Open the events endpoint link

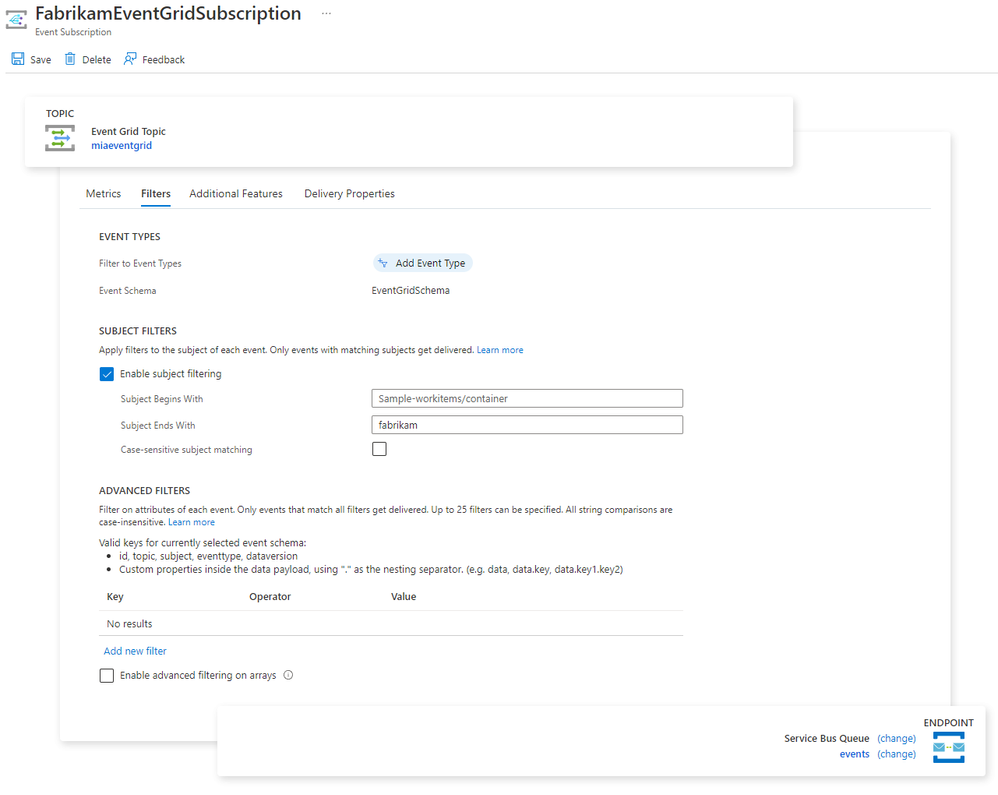coord(854,754)
